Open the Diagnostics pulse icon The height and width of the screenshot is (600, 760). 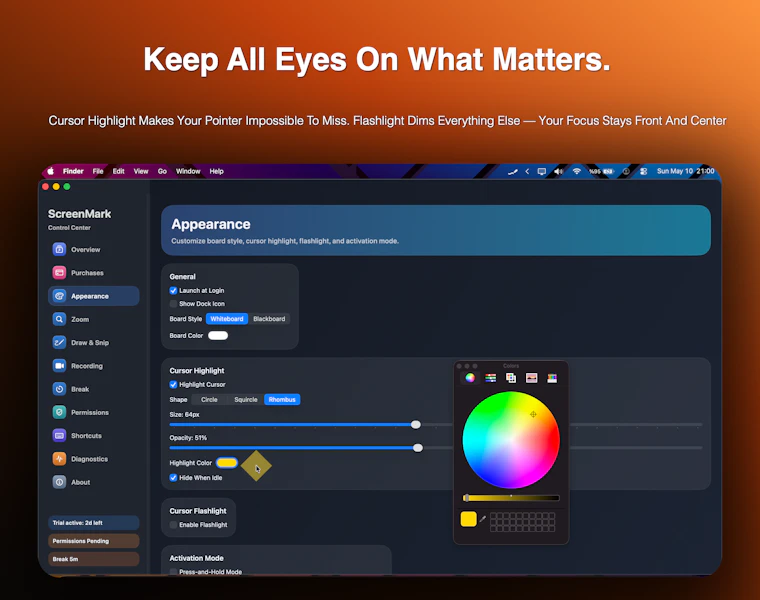click(x=59, y=458)
